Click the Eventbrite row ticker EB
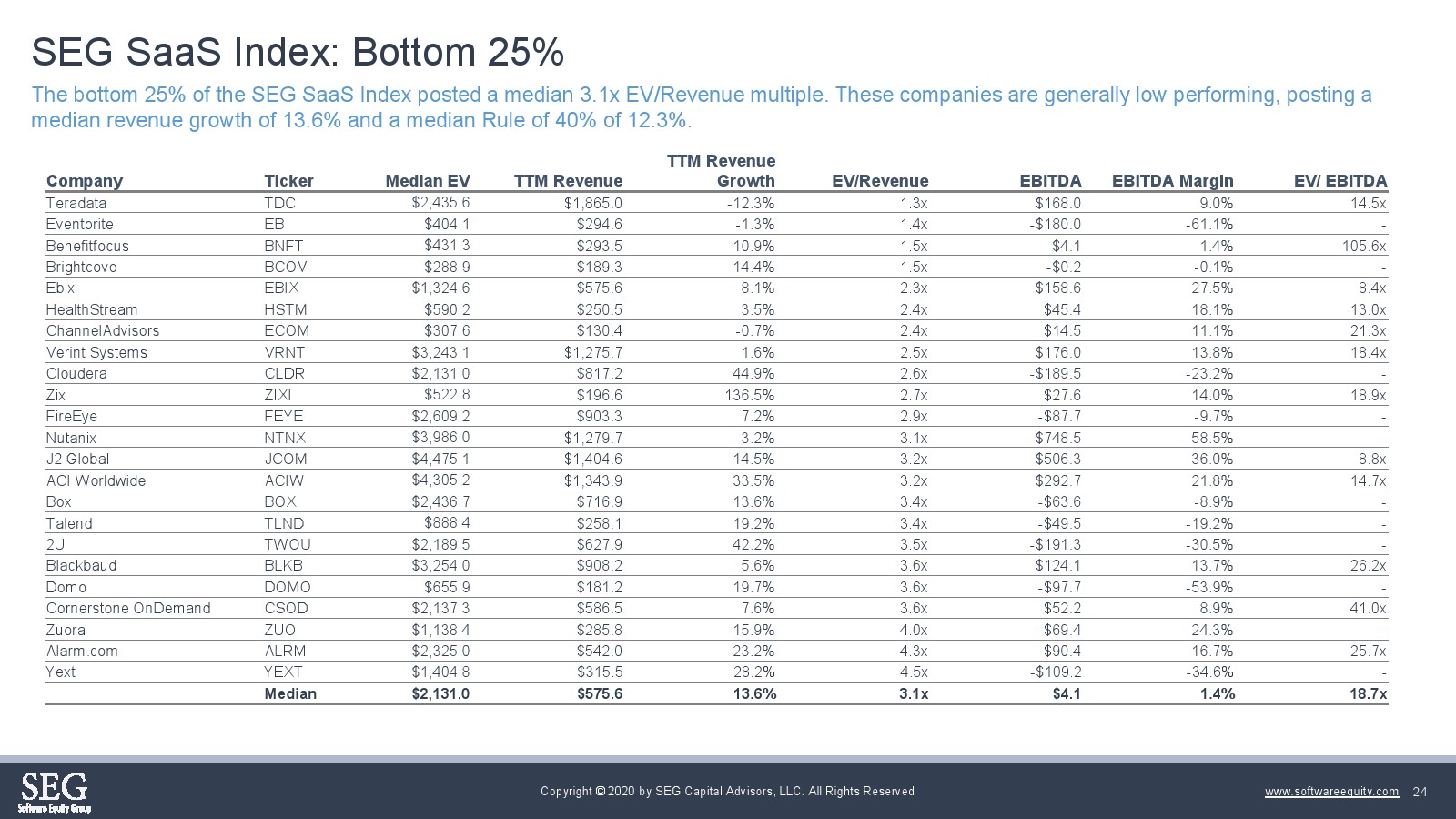 click(274, 224)
